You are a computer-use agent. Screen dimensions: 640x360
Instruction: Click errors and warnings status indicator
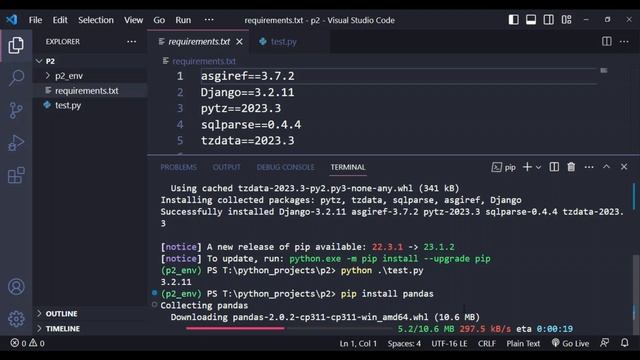click(x=27, y=343)
